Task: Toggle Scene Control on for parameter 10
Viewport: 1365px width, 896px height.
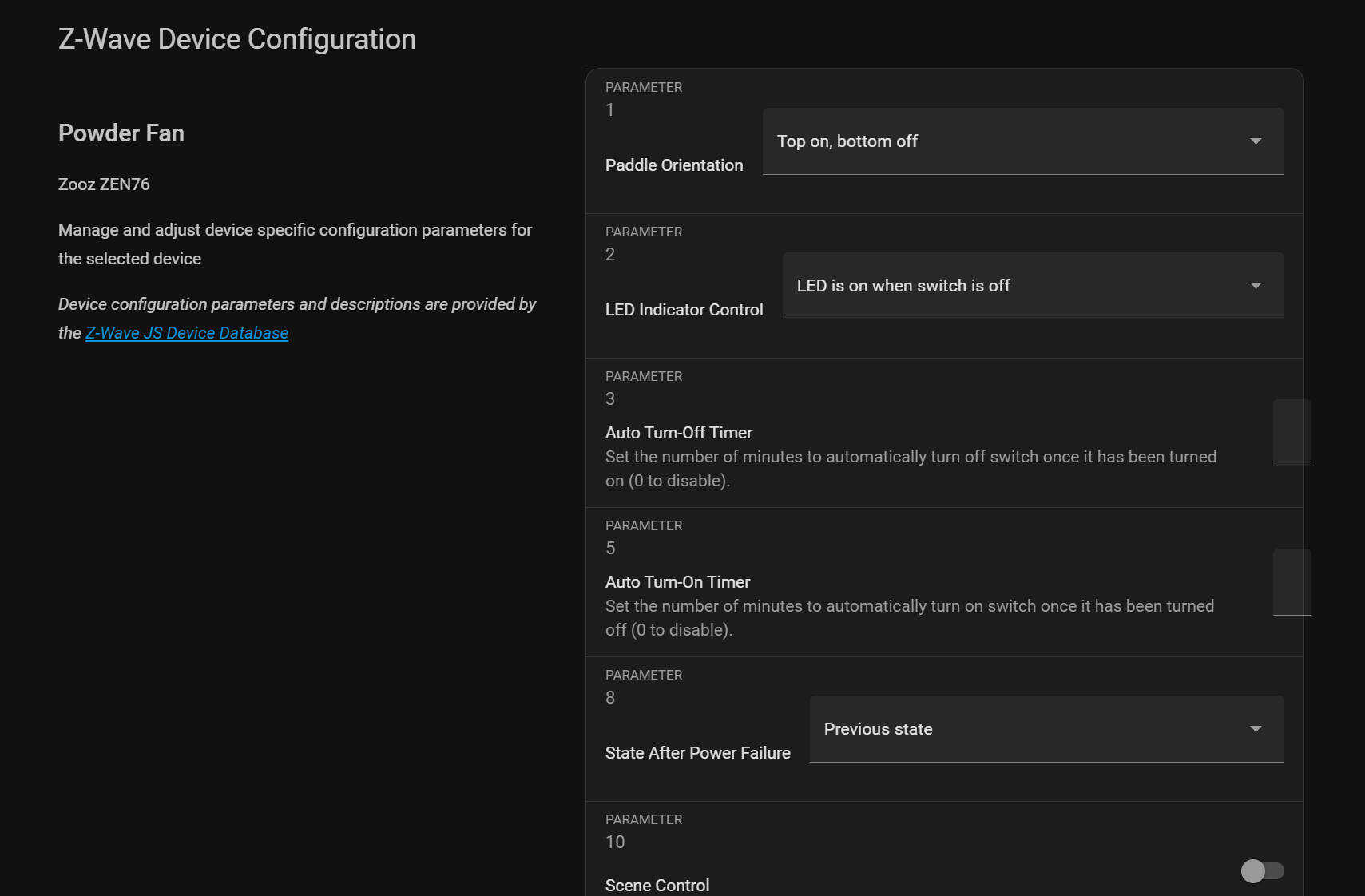Action: click(1262, 871)
